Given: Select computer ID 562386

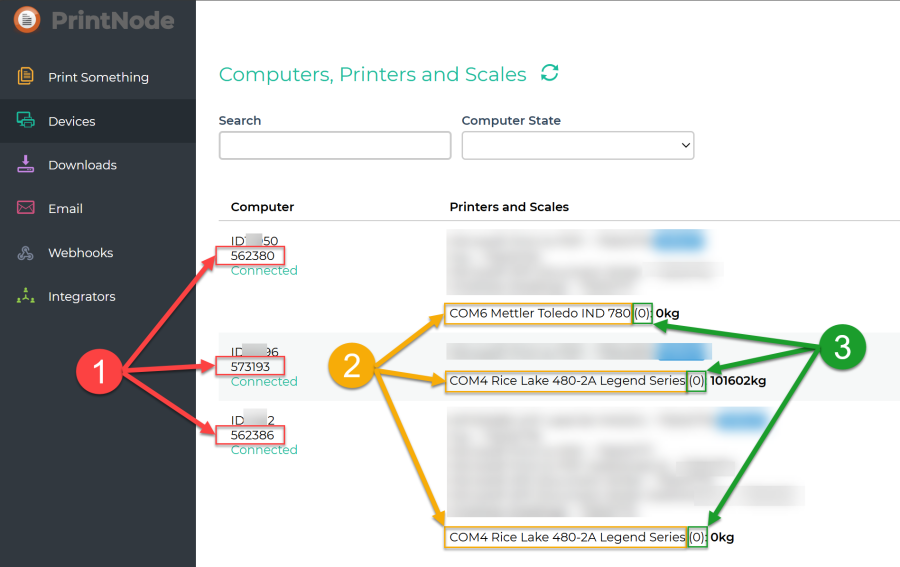Looking at the screenshot, I should tap(252, 435).
